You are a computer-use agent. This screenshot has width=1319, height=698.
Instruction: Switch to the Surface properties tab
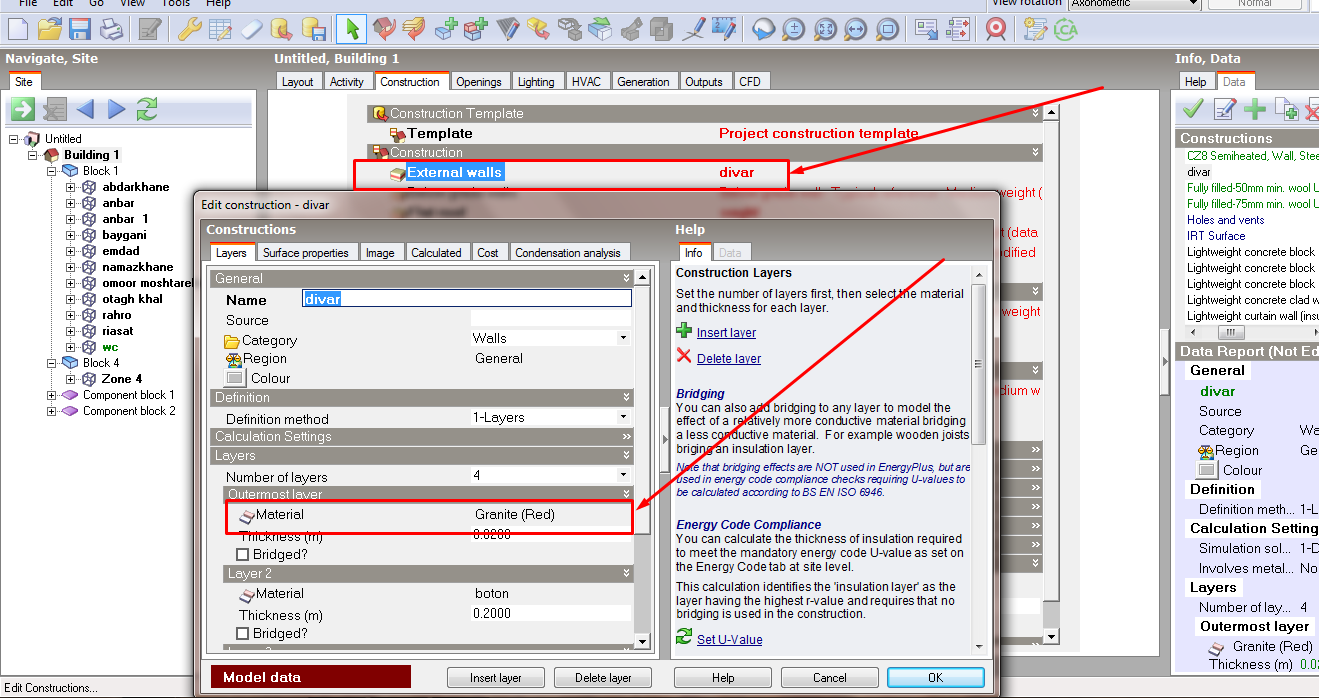[x=306, y=253]
